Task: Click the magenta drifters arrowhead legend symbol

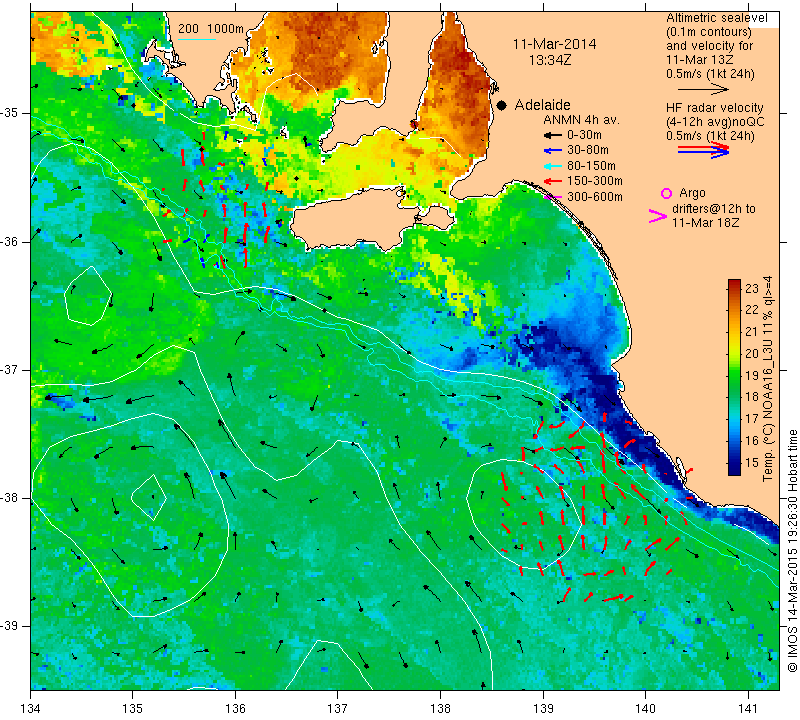Action: [658, 216]
